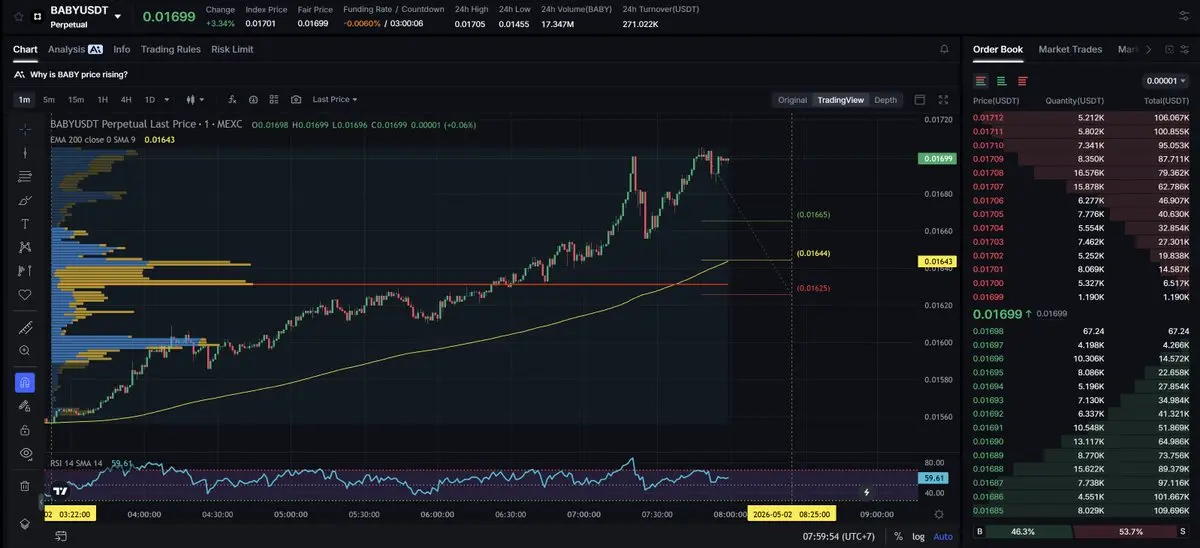Open object tree layers icon
1200x548 pixels.
pos(25,523)
